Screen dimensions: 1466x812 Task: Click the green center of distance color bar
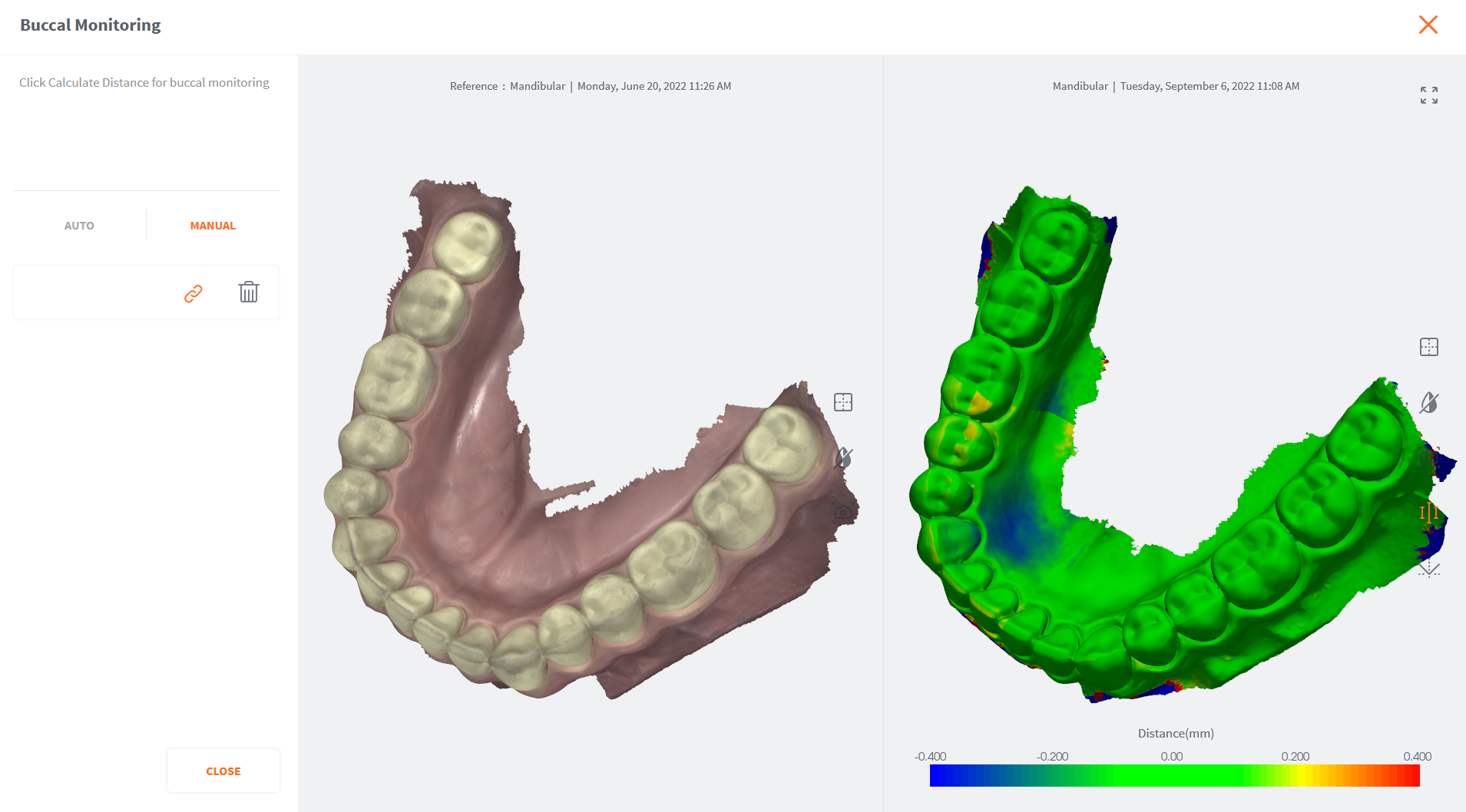[1175, 775]
